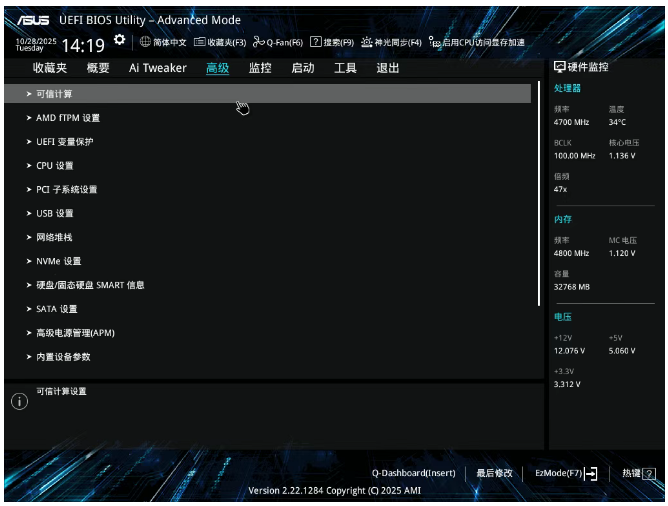
Task: Open the 搜索(F9) search tool
Action: 315,42
